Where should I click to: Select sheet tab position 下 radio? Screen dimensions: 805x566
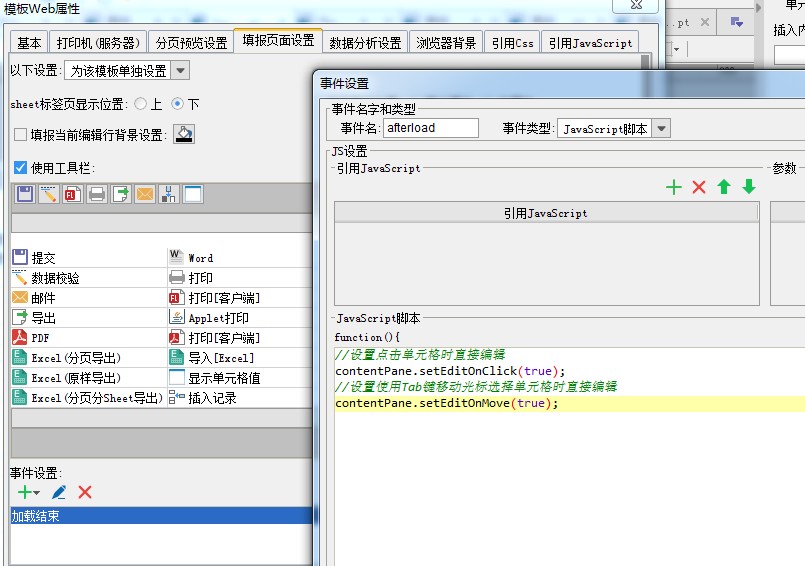pyautogui.click(x=177, y=104)
